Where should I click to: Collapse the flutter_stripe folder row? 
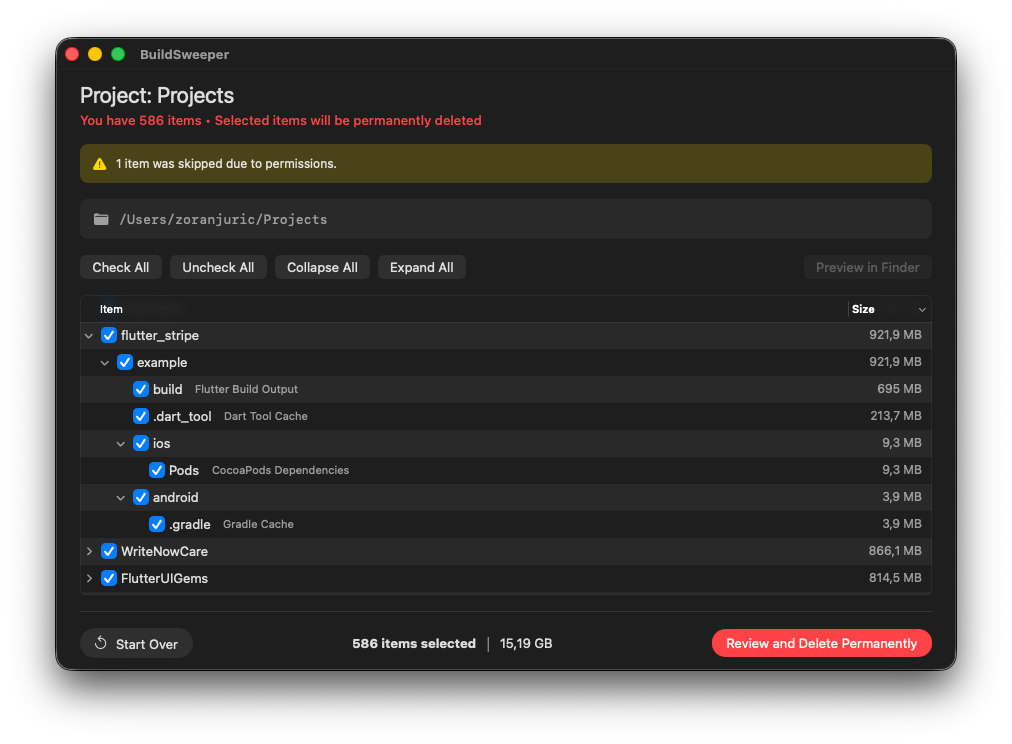click(x=89, y=336)
